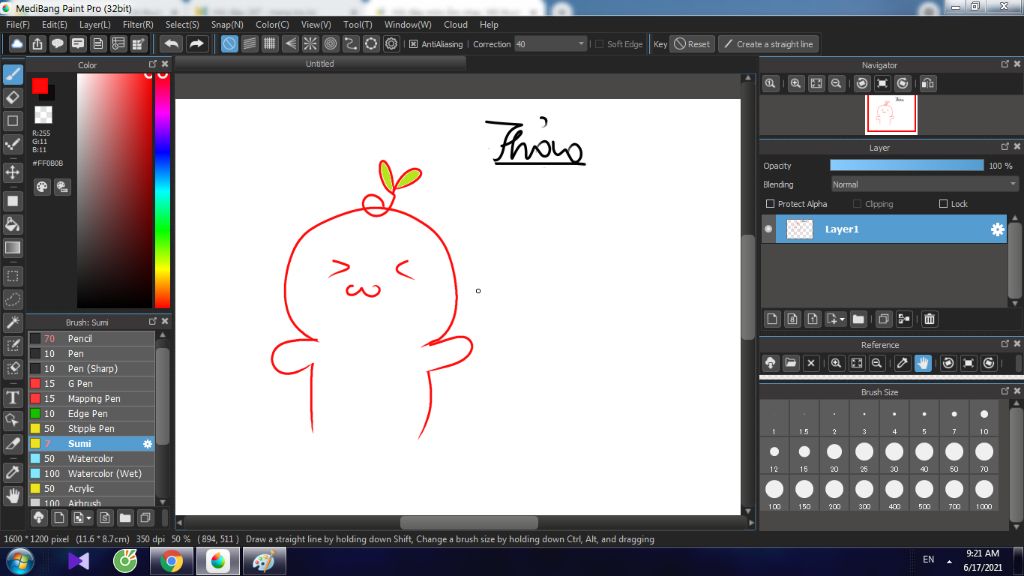Toggle the Soft Edge checkbox

(x=600, y=44)
